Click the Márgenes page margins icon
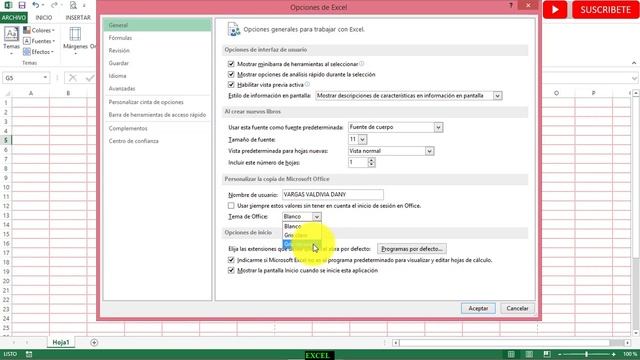The width and height of the screenshot is (640, 360). click(x=75, y=34)
